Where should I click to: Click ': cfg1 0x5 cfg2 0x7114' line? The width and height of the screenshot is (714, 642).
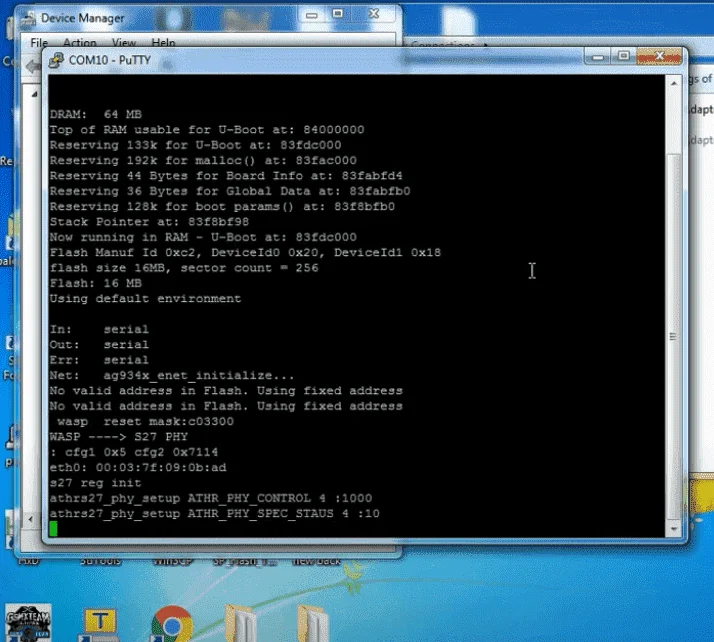click(x=134, y=452)
